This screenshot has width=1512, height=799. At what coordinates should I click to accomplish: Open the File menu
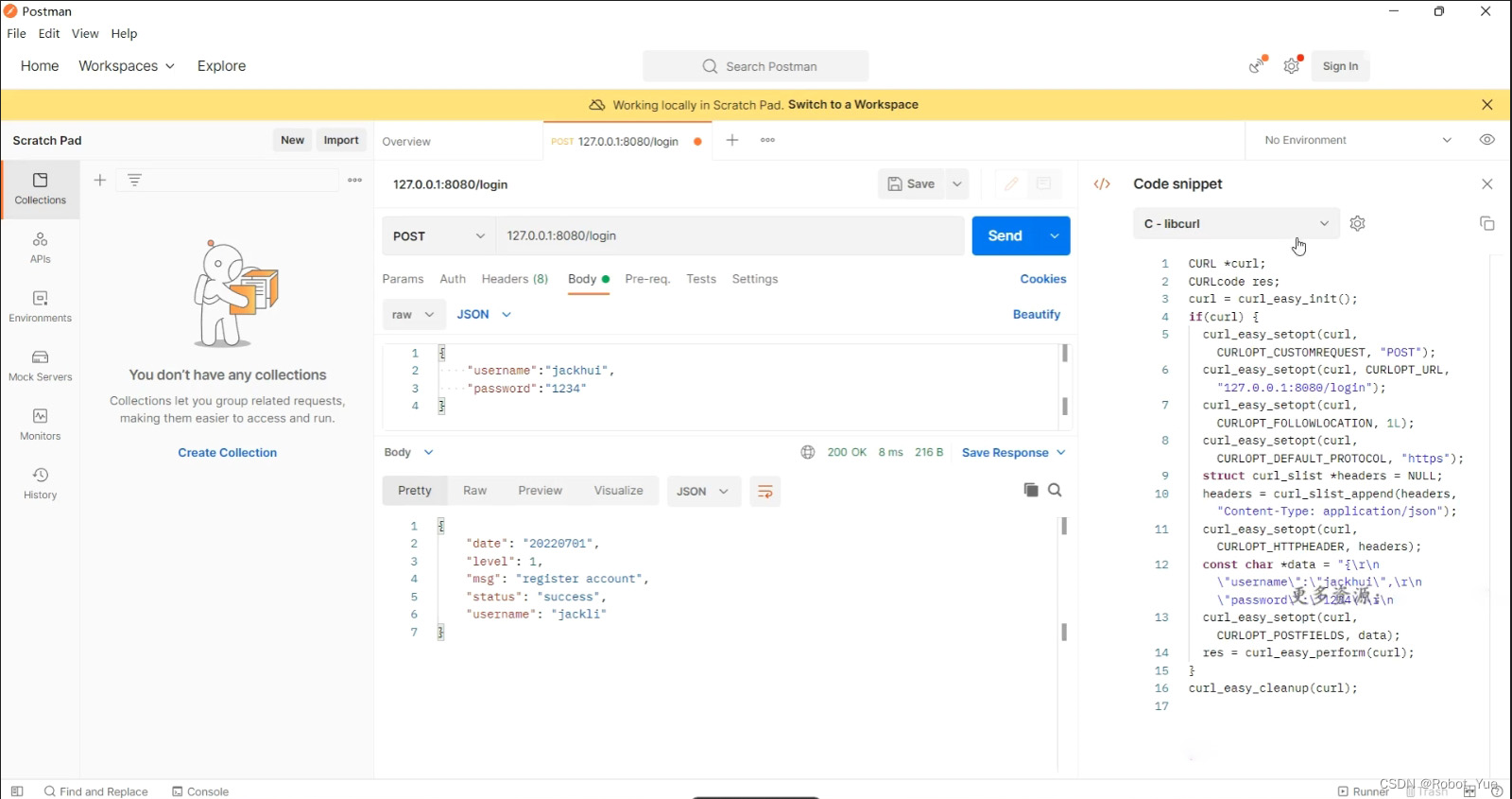(17, 33)
